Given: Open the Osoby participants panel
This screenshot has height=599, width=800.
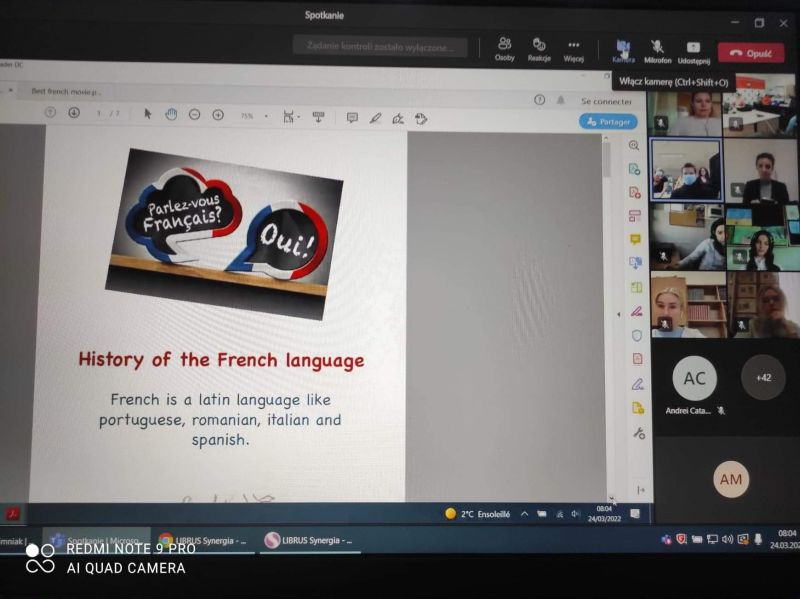Looking at the screenshot, I should click(505, 48).
